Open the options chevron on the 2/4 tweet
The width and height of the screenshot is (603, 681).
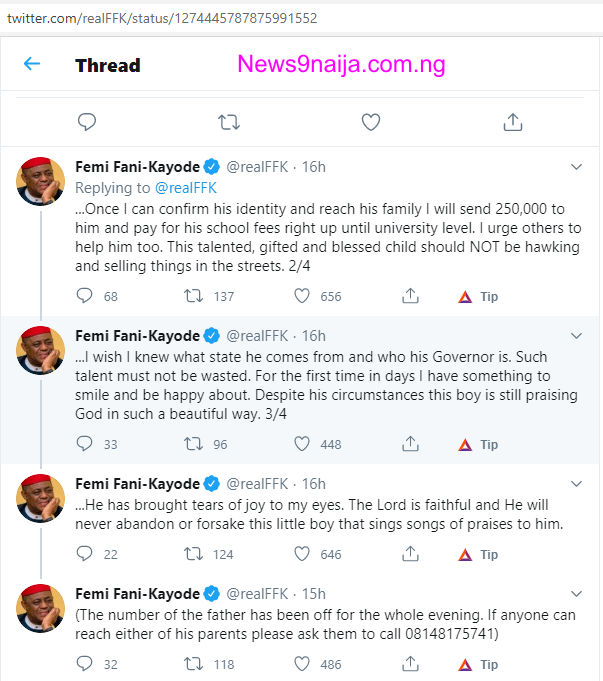coord(576,167)
